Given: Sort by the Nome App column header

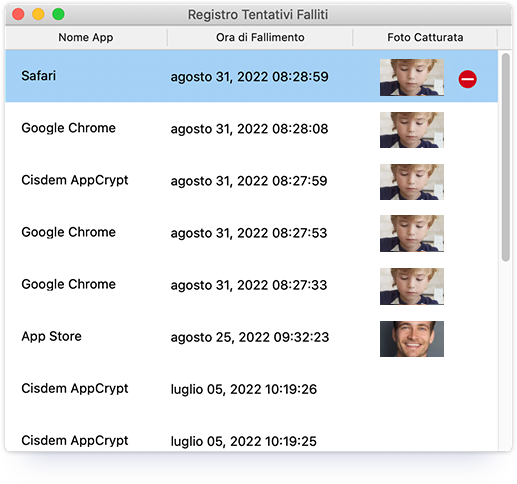Looking at the screenshot, I should [x=86, y=37].
